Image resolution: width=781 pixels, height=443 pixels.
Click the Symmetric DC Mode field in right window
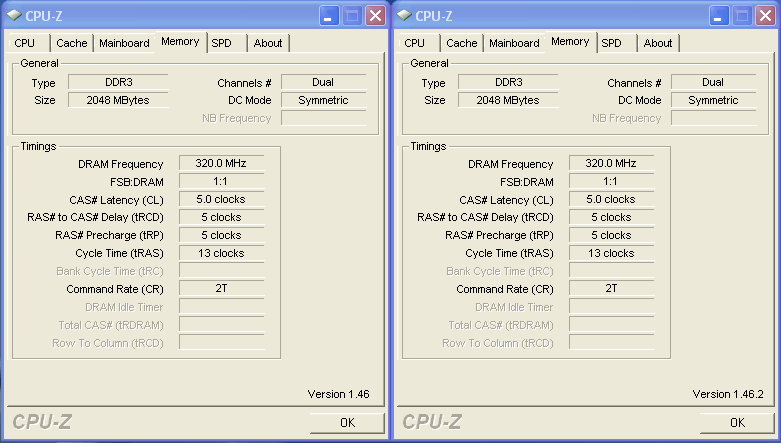tap(713, 100)
